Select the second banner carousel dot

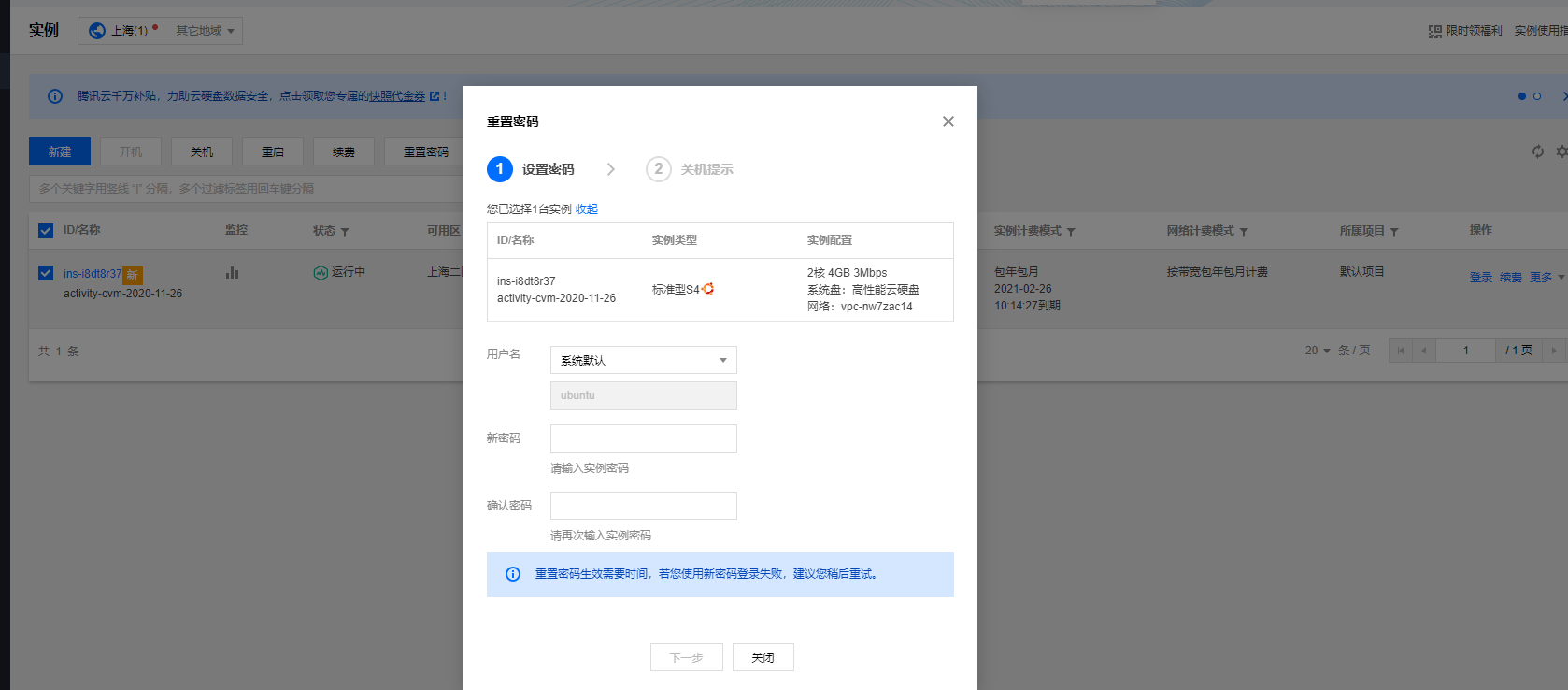coord(1537,96)
